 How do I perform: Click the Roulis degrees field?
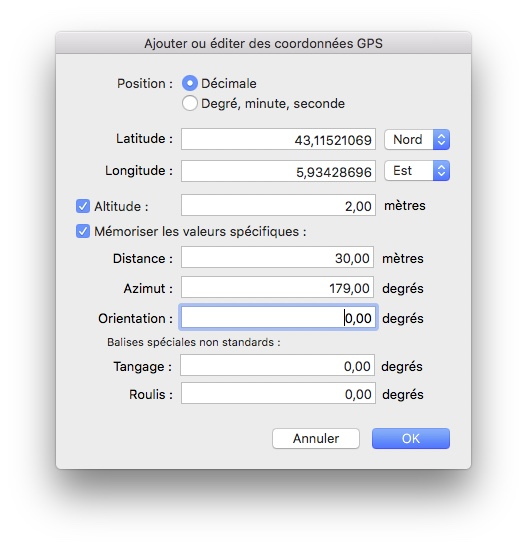tap(278, 394)
